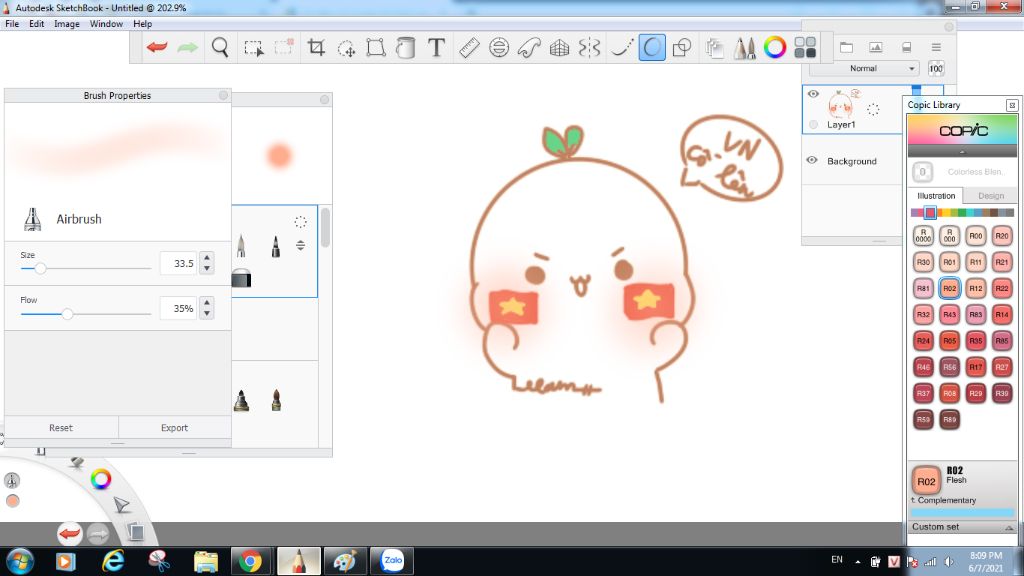
Task: Toggle the highlighted Predictive Stroke tool
Action: coord(652,47)
